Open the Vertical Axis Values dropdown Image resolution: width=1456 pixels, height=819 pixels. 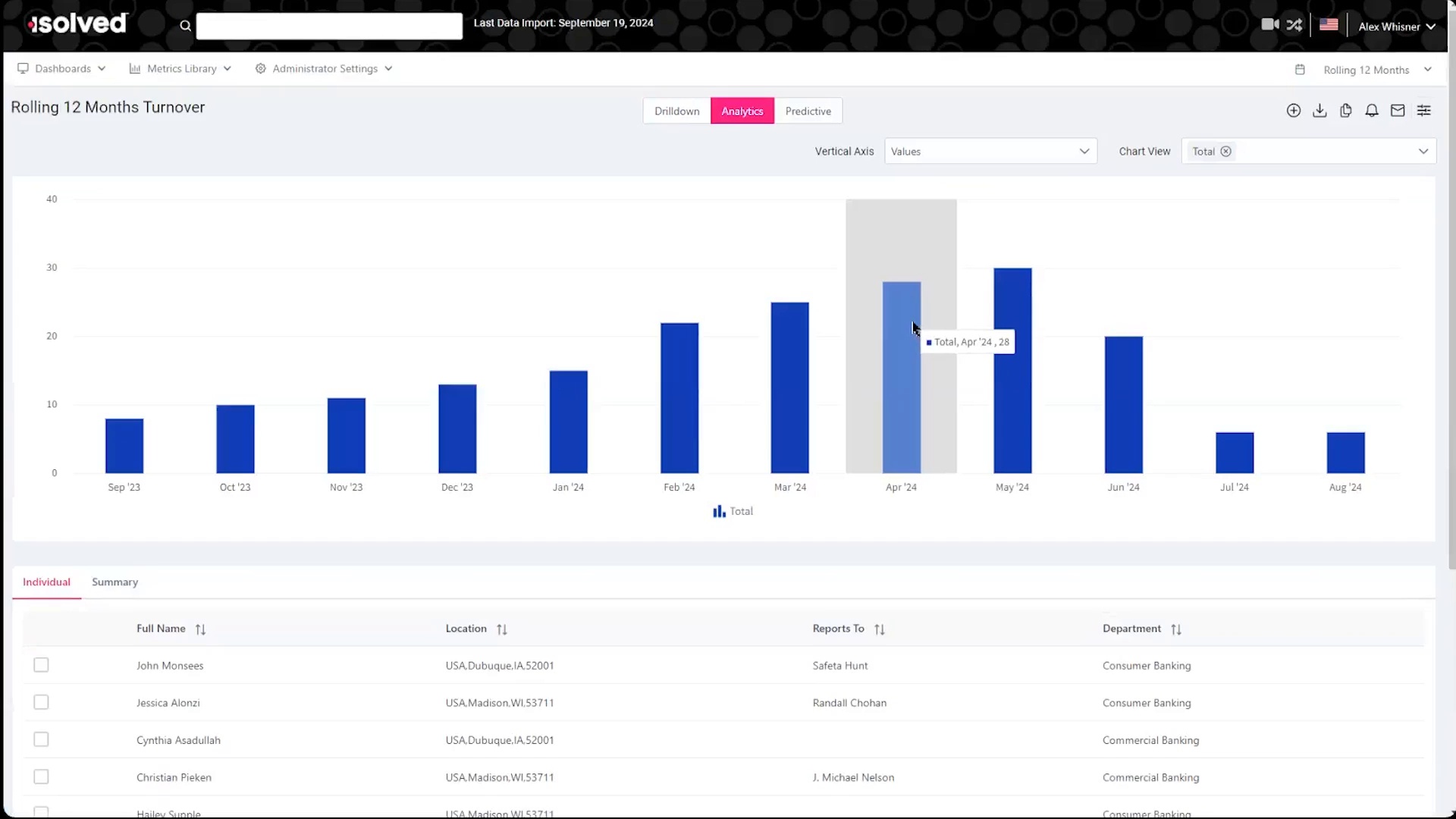tap(990, 152)
